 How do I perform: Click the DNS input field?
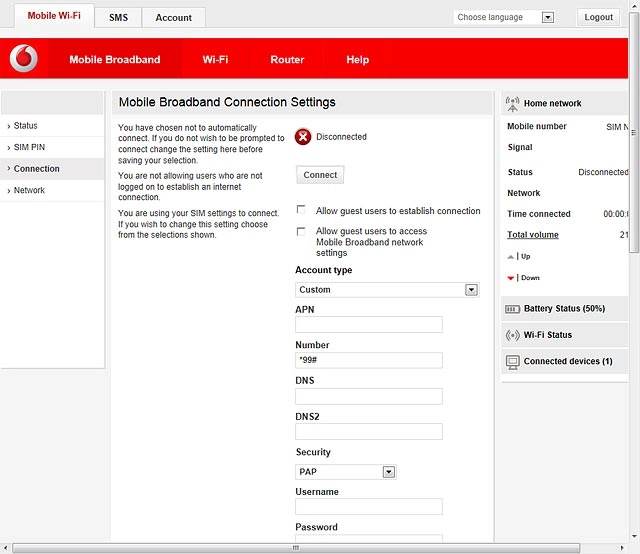coord(369,396)
